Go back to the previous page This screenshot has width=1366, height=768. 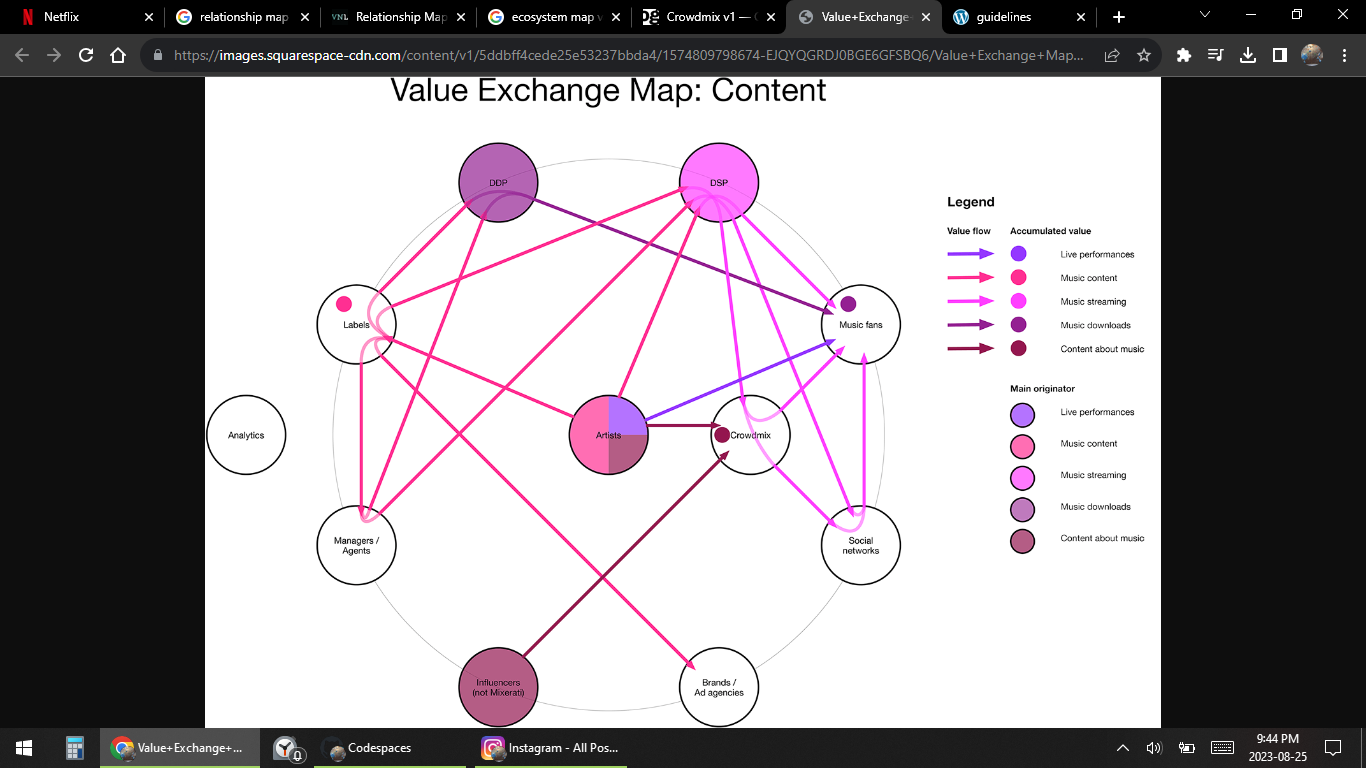[x=22, y=56]
